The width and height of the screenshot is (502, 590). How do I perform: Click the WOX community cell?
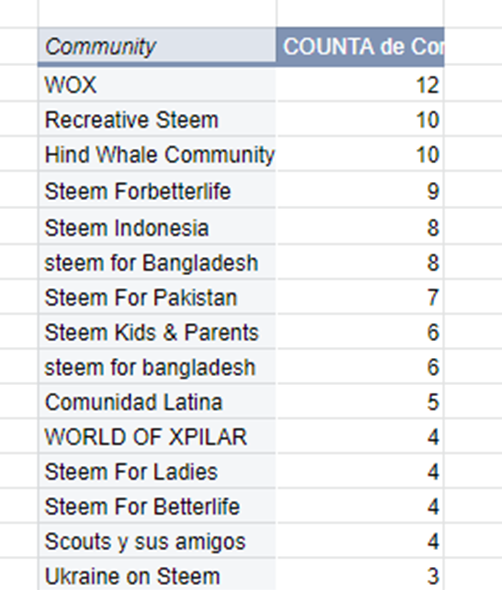pyautogui.click(x=157, y=85)
